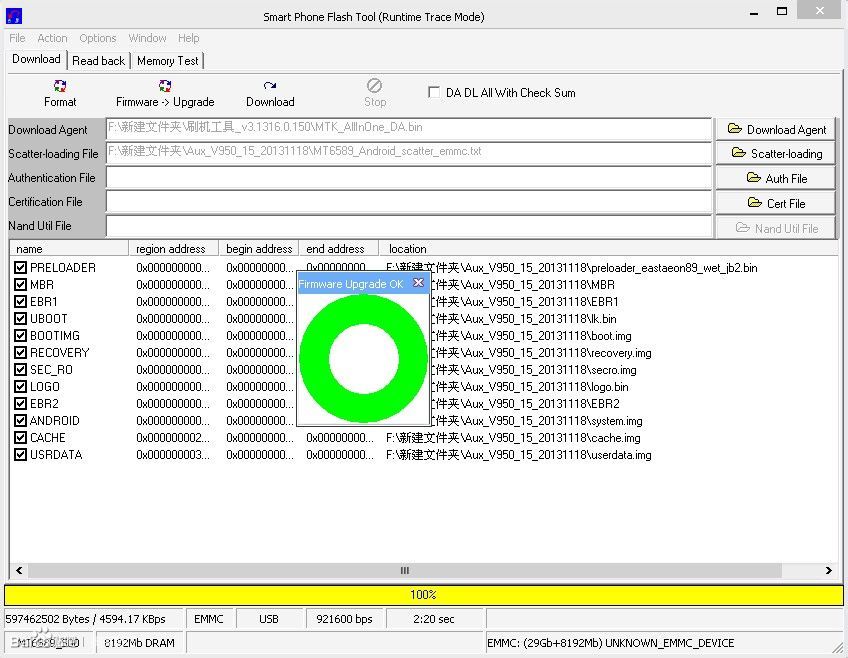This screenshot has height=658, width=848.
Task: Browse for a Cert File
Action: tap(777, 203)
